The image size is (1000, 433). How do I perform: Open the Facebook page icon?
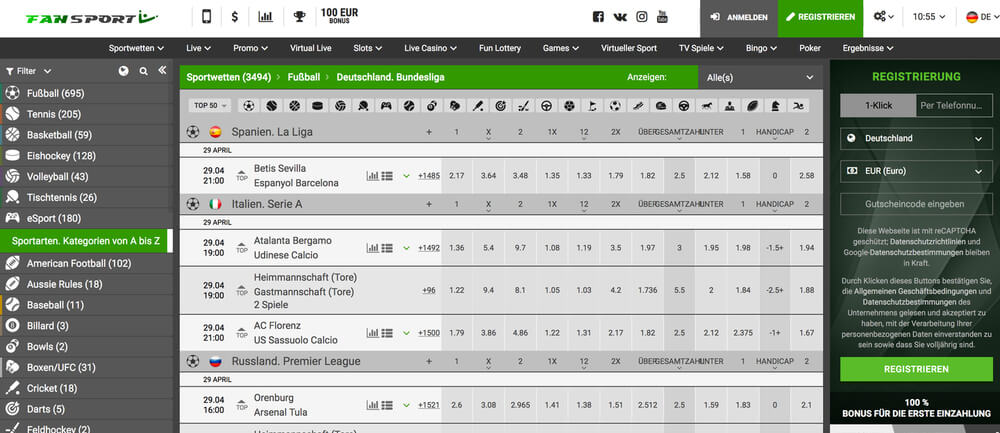tap(598, 17)
